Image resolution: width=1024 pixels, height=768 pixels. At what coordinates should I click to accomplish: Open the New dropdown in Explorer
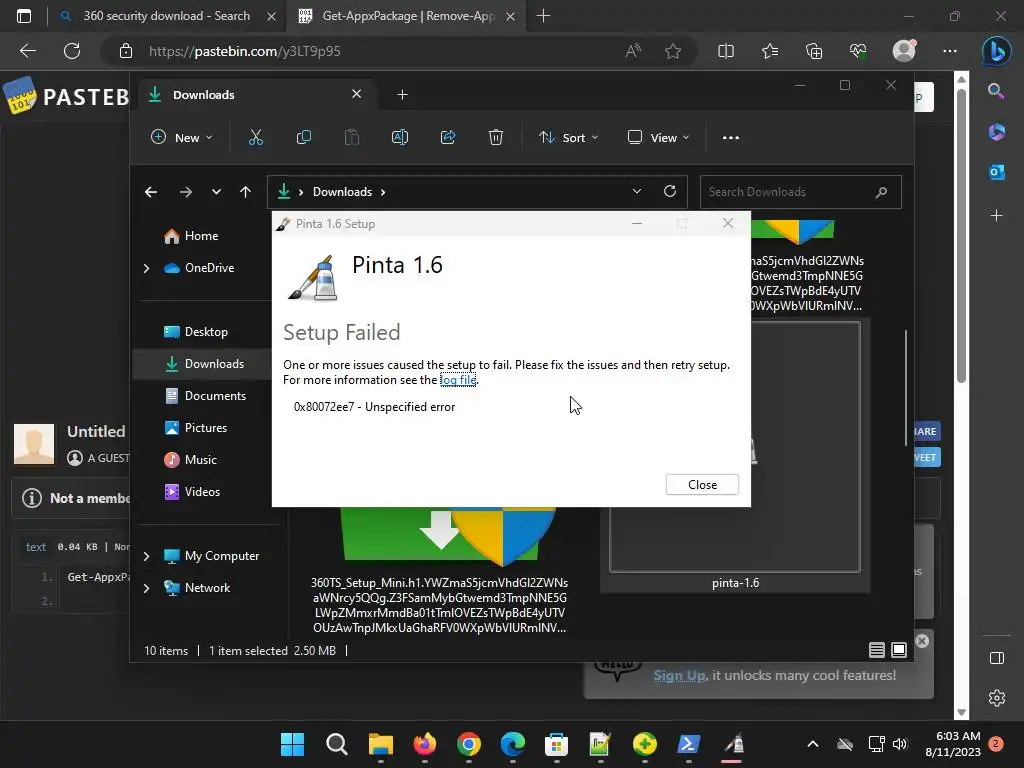182,138
